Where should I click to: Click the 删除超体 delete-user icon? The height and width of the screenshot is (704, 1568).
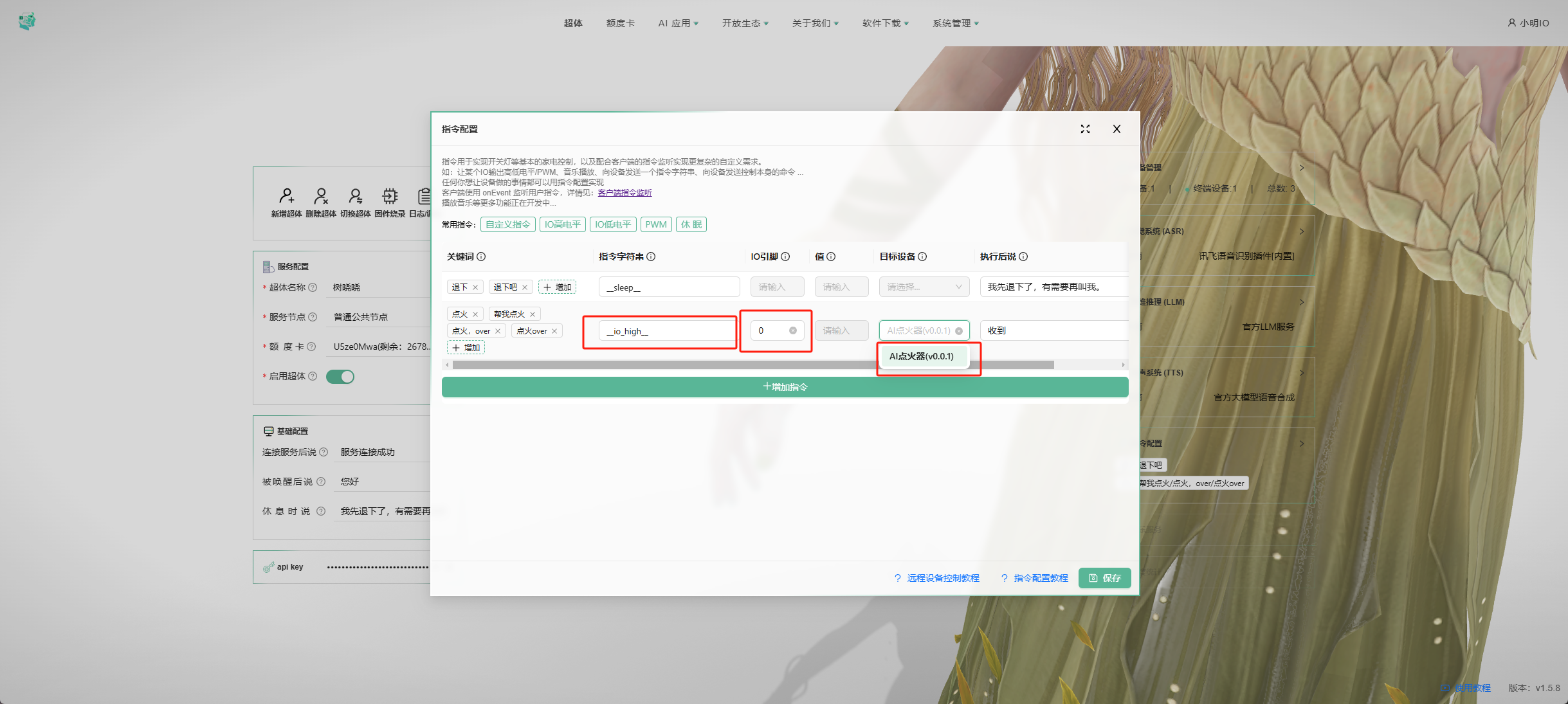320,197
